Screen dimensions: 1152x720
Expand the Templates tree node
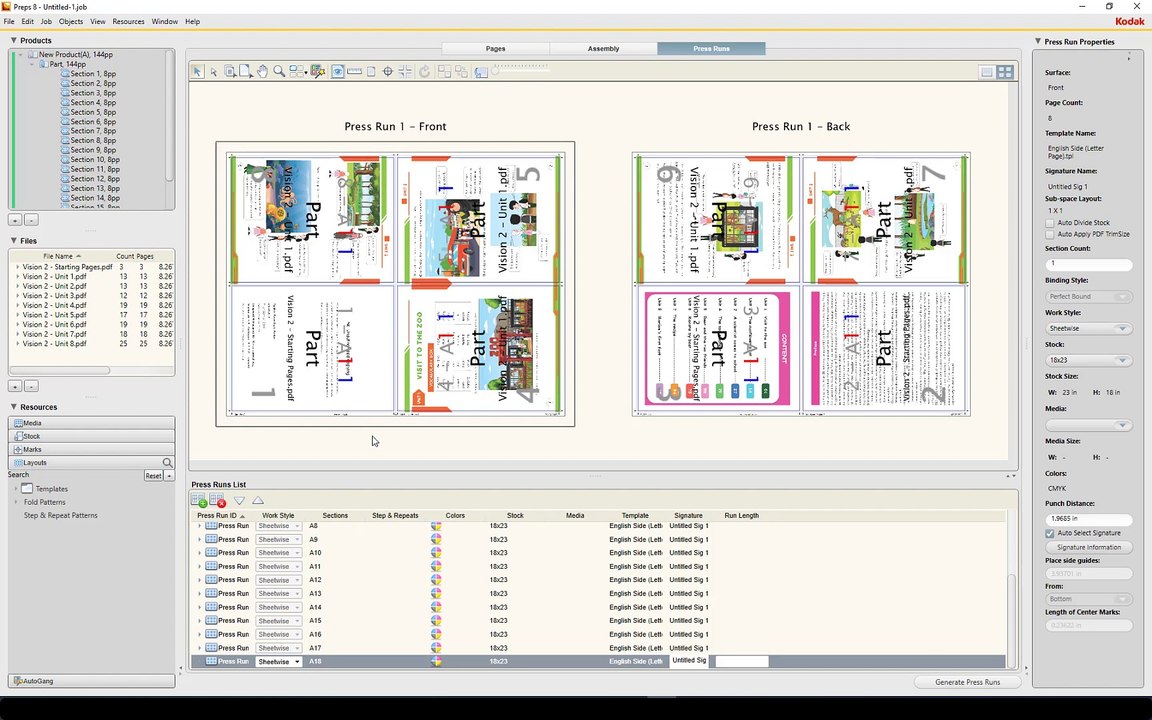(15, 489)
